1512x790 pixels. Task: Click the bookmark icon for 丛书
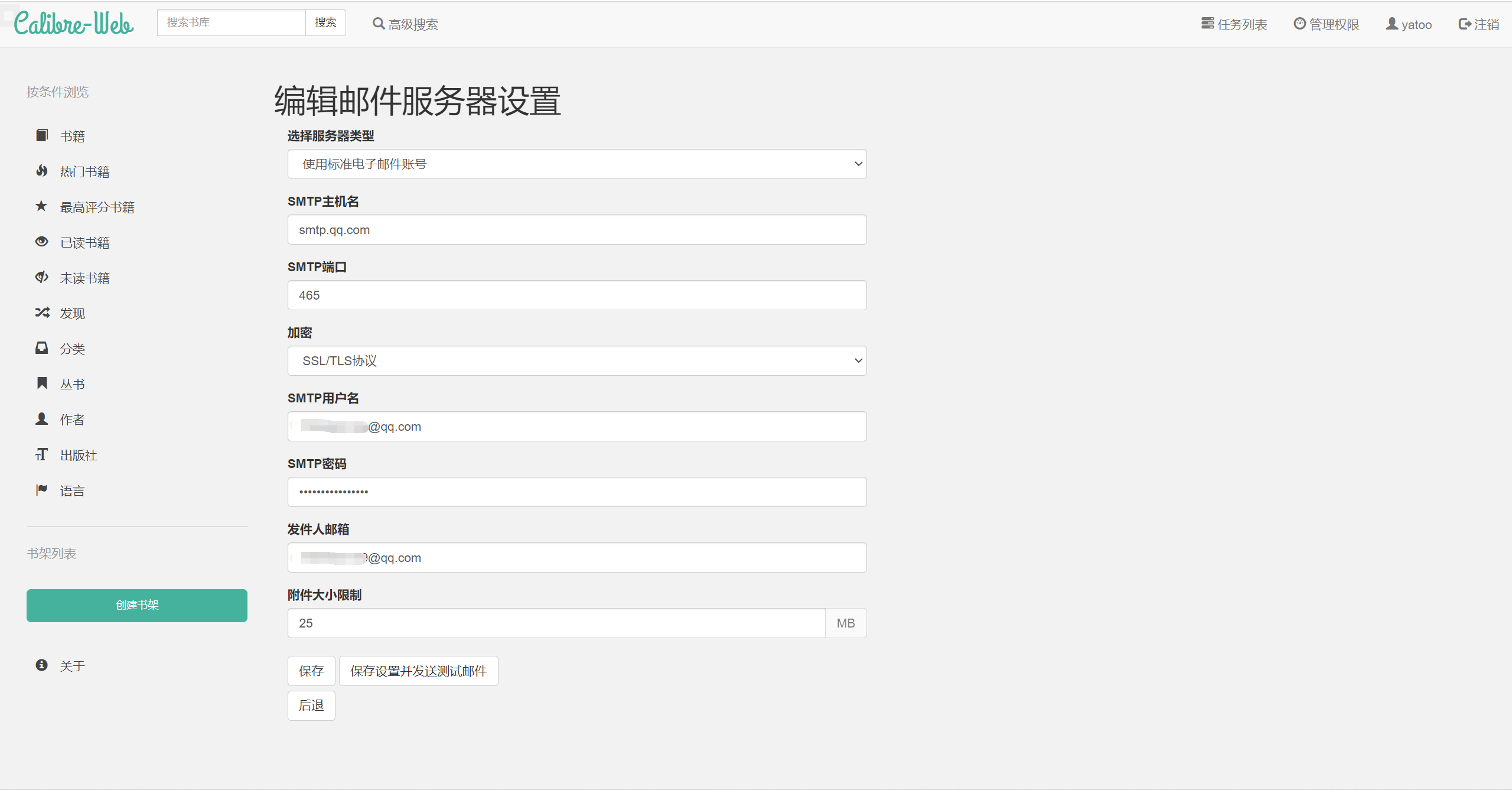coord(41,383)
